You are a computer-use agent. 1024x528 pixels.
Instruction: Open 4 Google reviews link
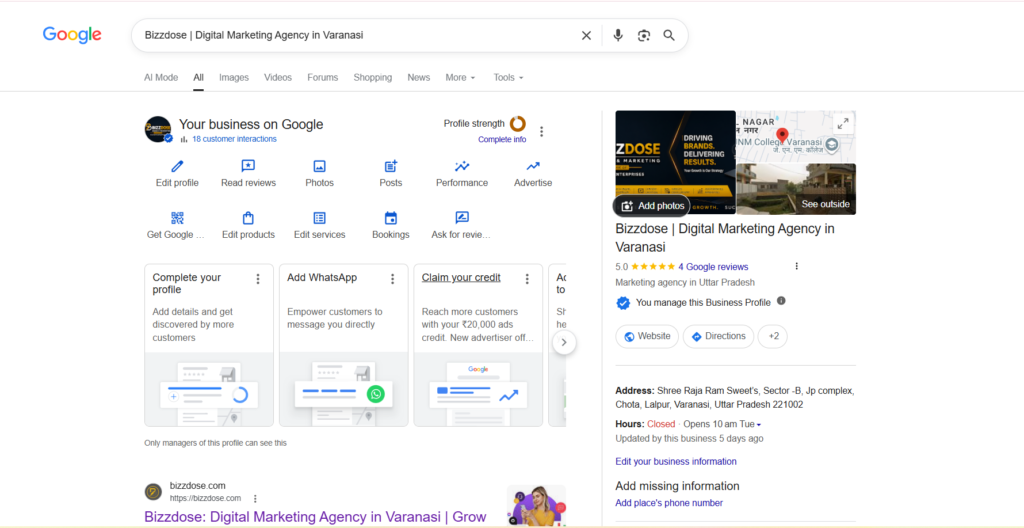(713, 267)
